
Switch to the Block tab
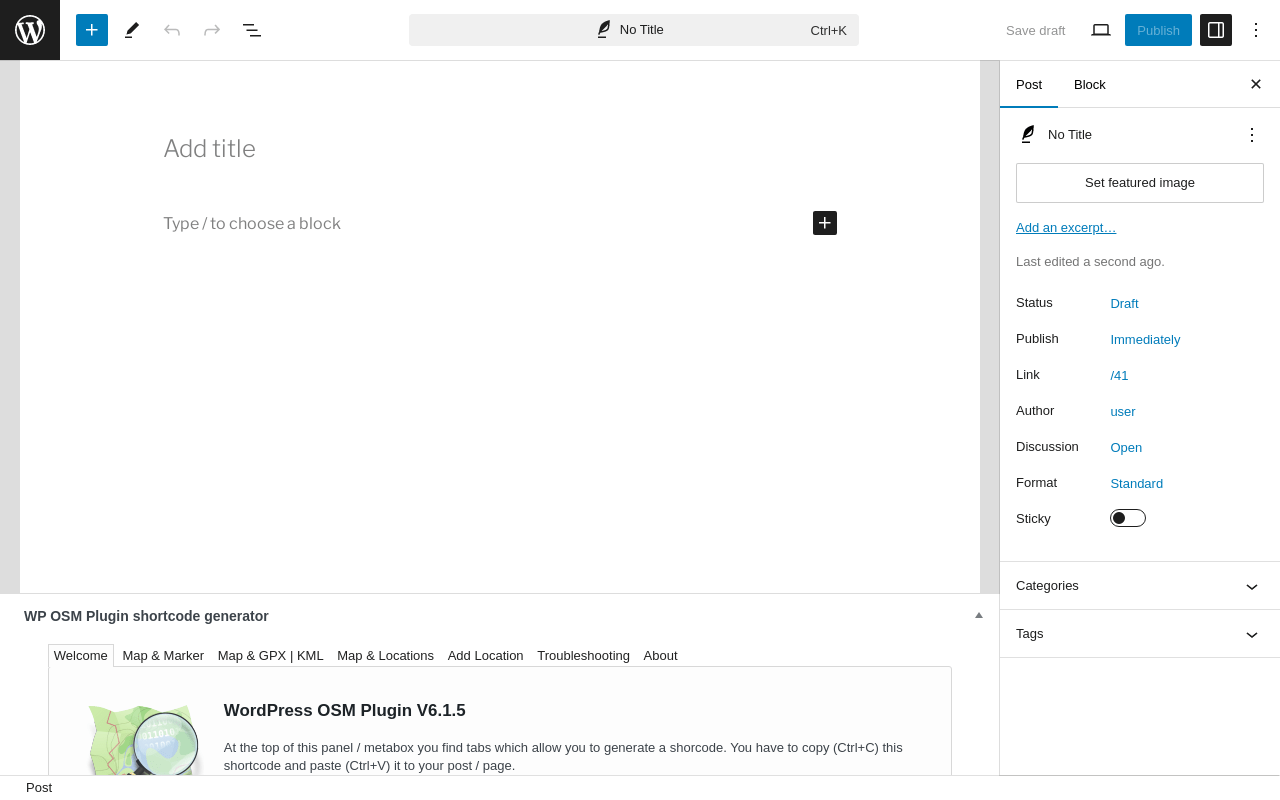(1090, 84)
